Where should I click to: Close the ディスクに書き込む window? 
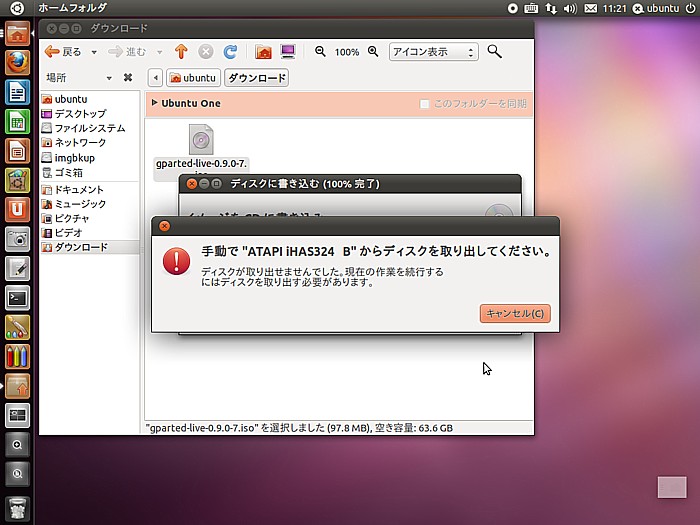point(192,183)
